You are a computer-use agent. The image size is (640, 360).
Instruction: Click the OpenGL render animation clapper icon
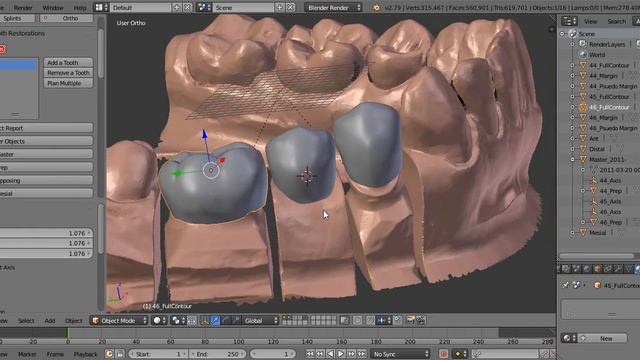421,321
